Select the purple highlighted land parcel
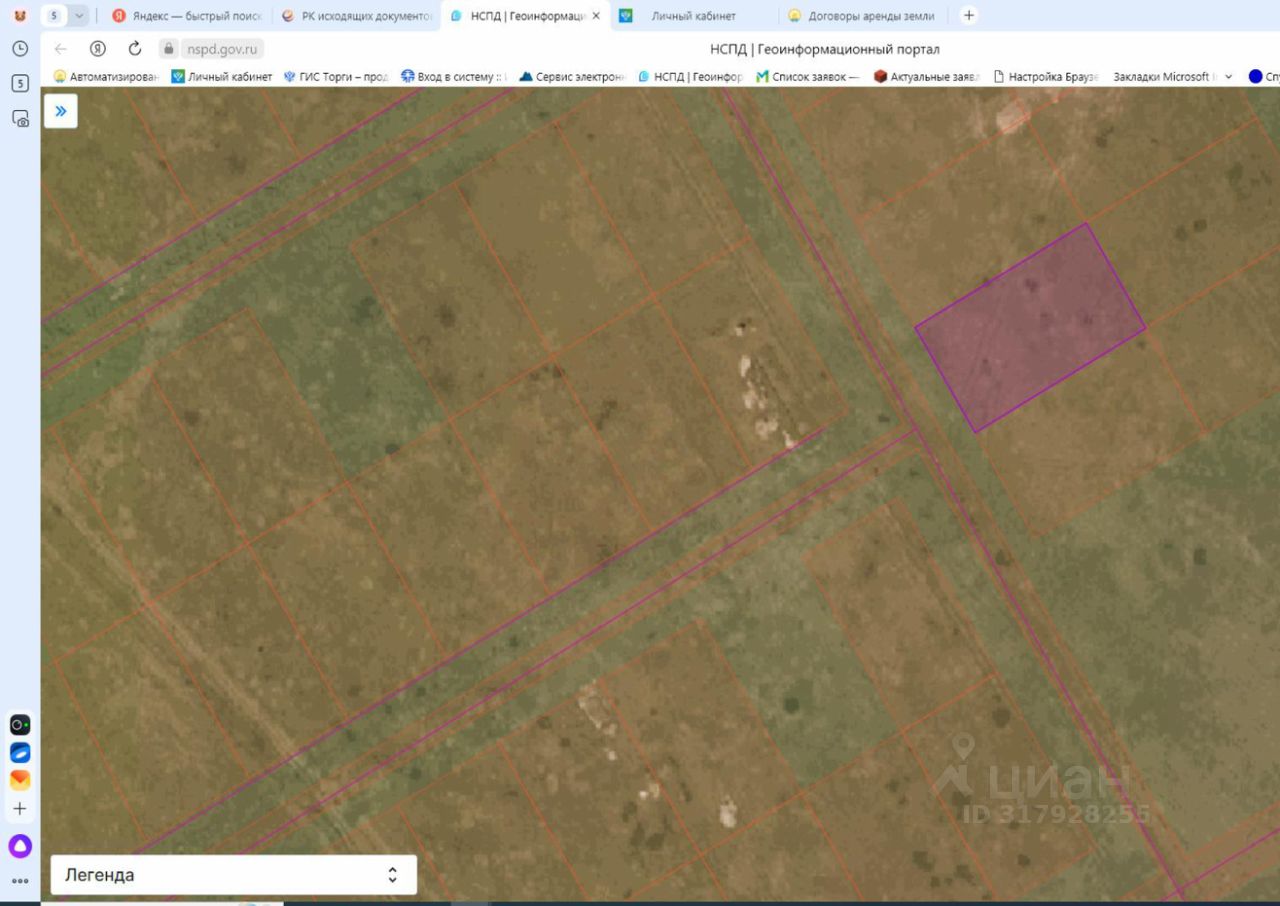 coord(1030,328)
